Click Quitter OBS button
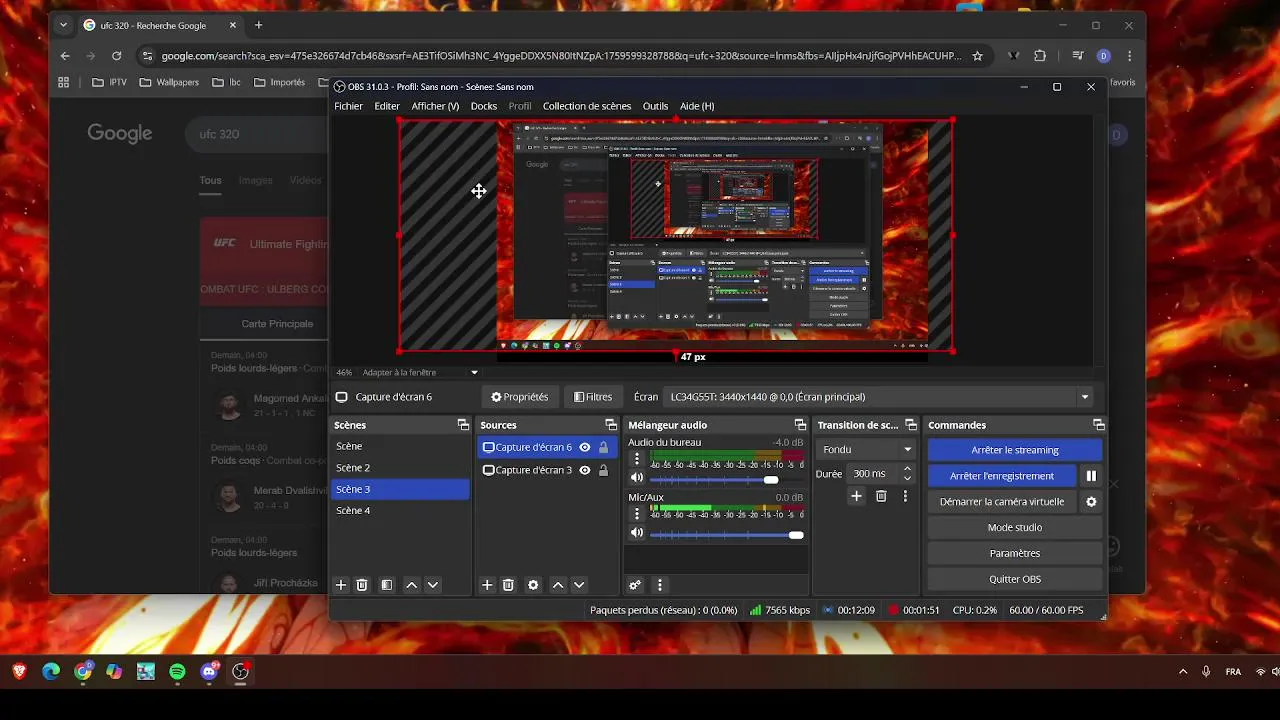1280x720 pixels. (1015, 579)
